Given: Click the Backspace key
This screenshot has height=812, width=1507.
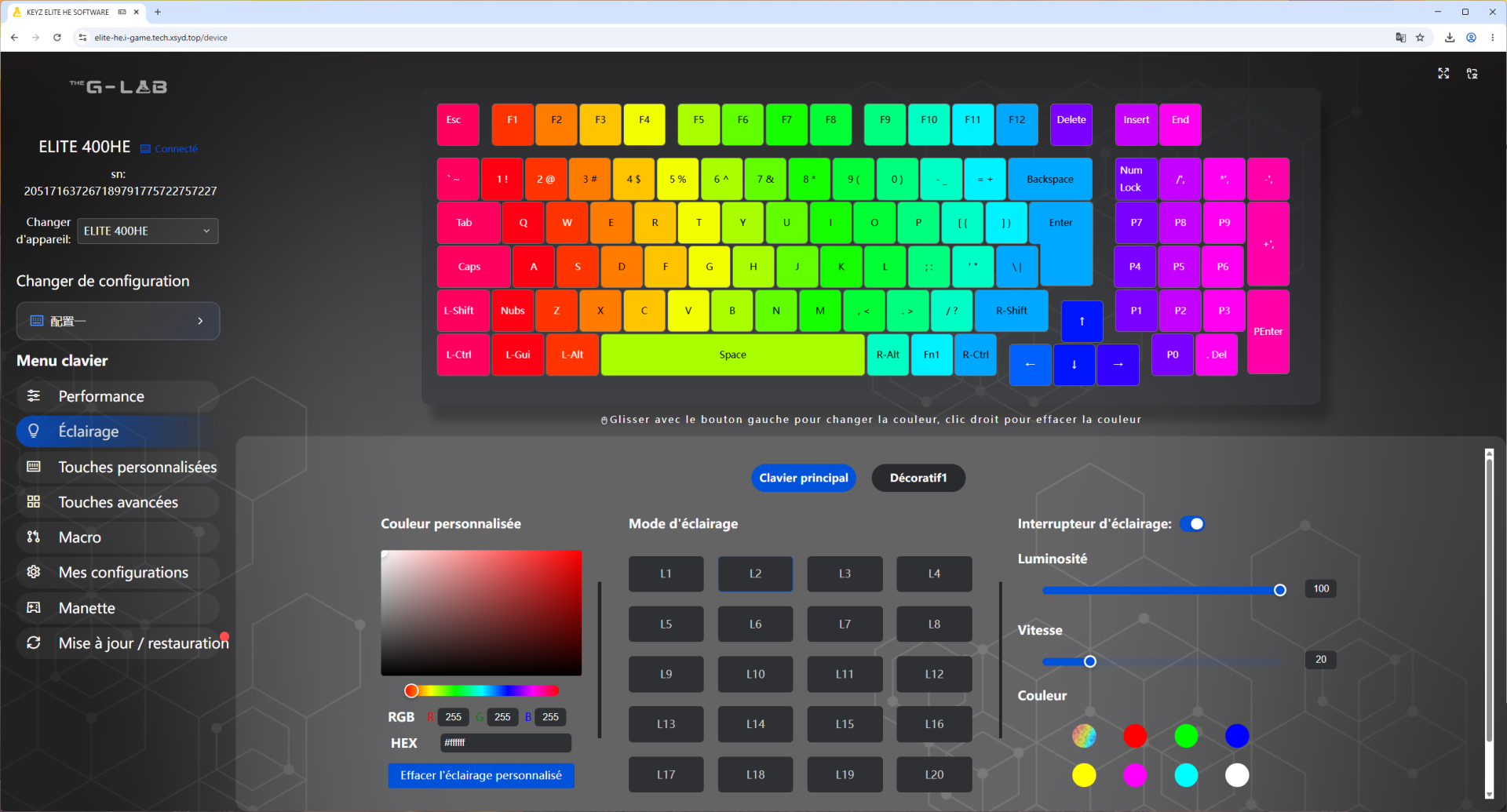Looking at the screenshot, I should pyautogui.click(x=1049, y=179).
